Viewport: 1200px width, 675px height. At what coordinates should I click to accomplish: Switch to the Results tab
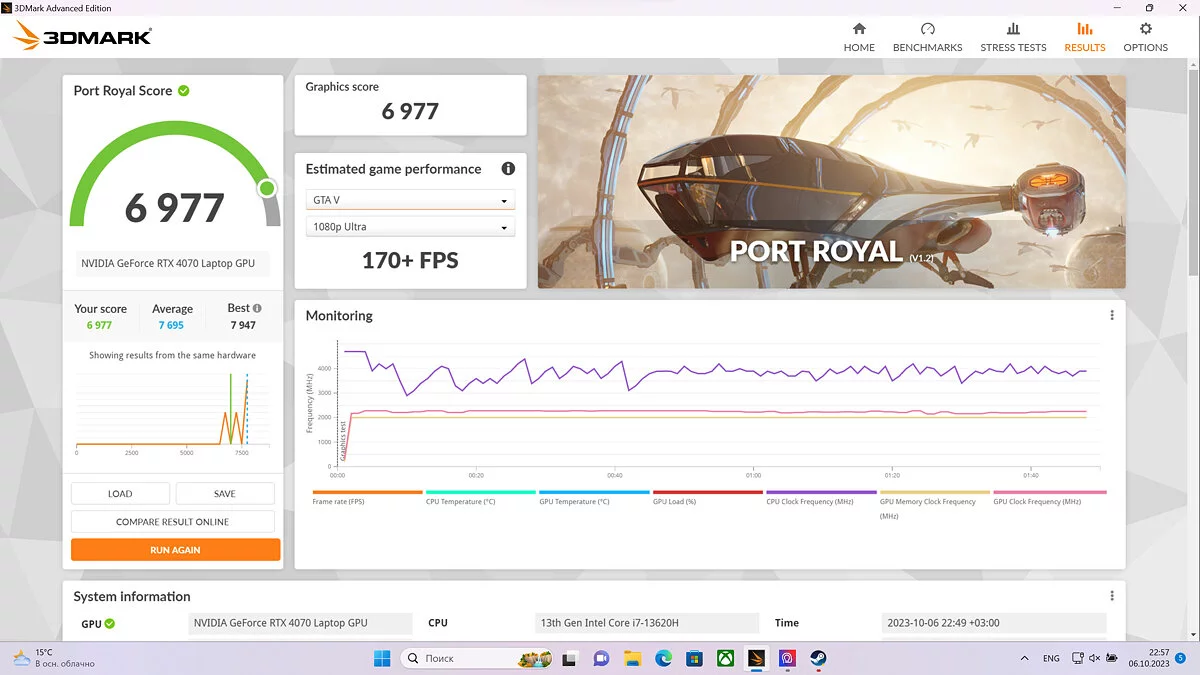tap(1084, 37)
